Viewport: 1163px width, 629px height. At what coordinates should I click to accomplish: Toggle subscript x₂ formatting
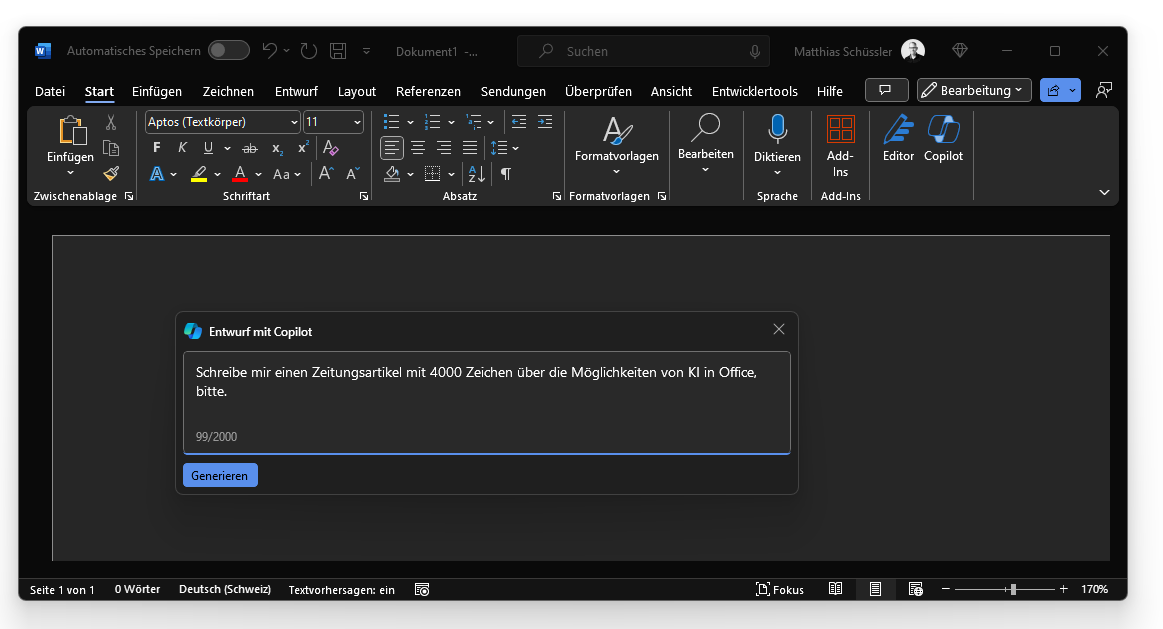277,148
